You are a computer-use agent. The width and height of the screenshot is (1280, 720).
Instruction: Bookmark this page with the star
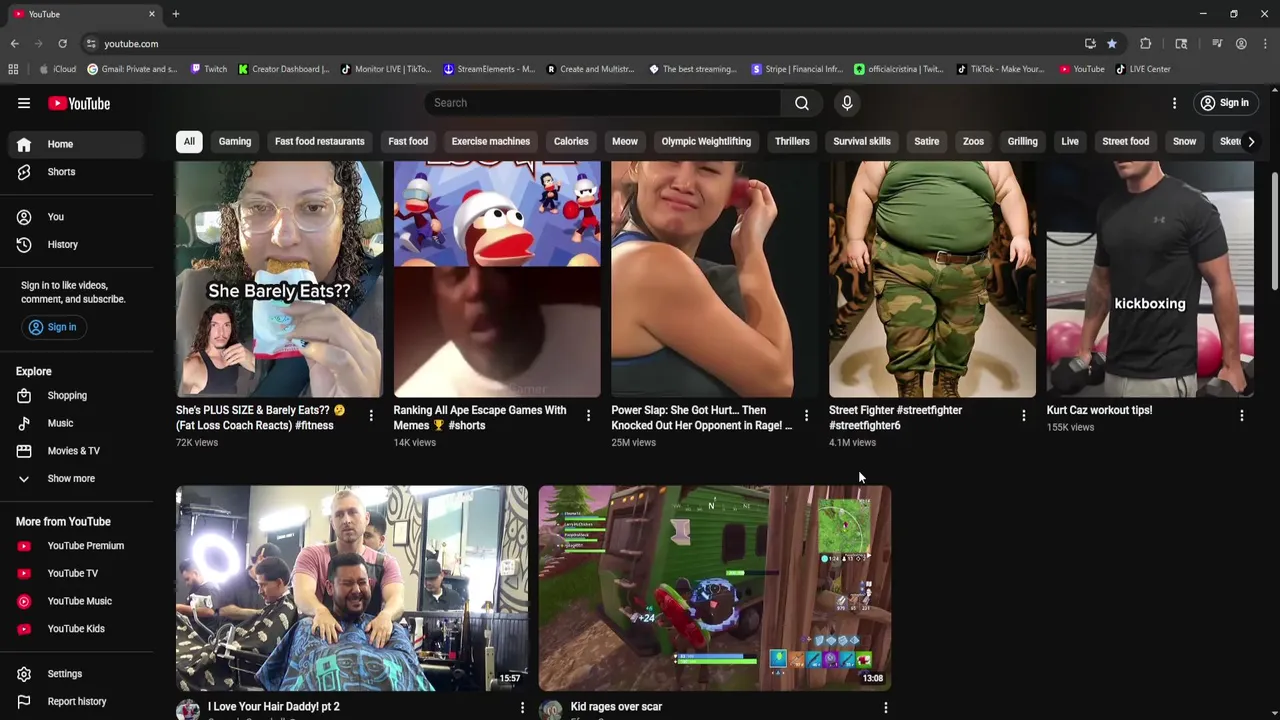(1112, 44)
